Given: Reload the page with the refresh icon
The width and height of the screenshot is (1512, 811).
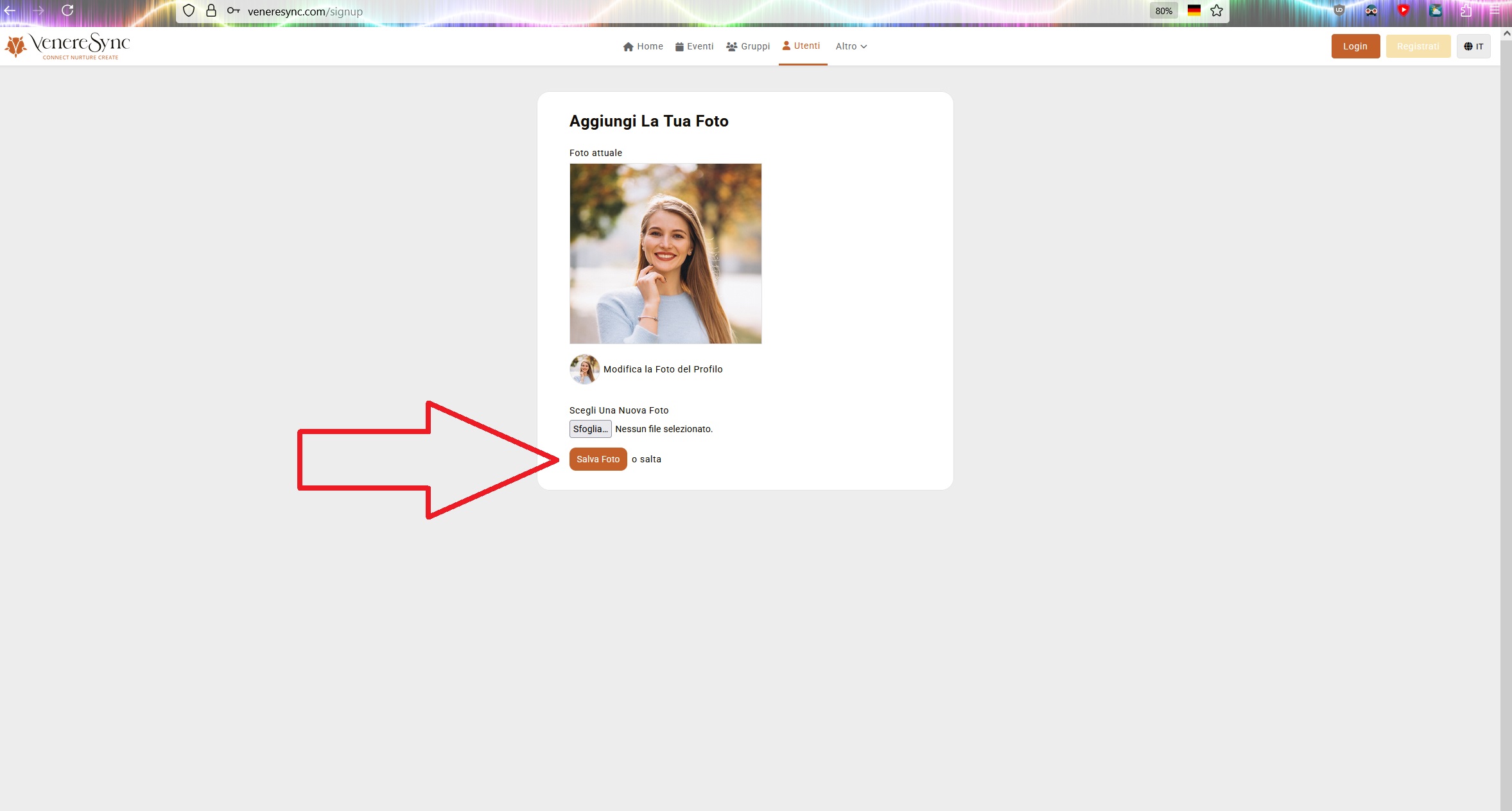Looking at the screenshot, I should (x=67, y=11).
